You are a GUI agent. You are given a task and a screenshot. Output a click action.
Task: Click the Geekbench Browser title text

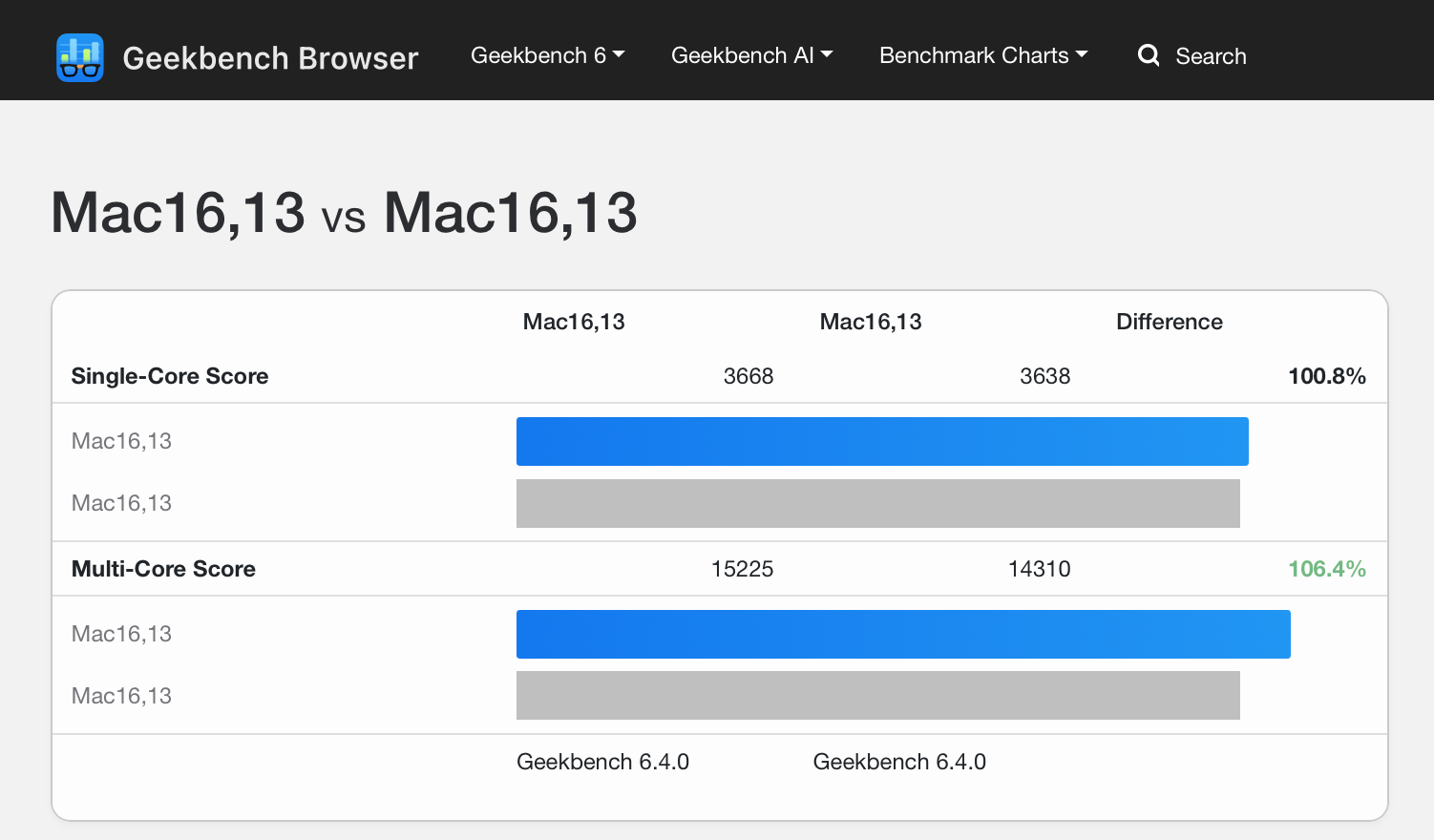(270, 57)
